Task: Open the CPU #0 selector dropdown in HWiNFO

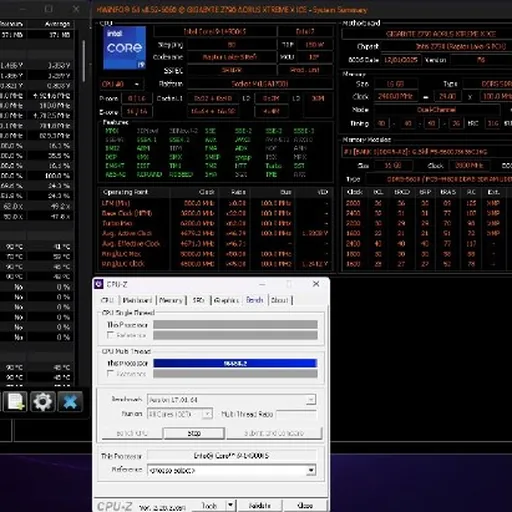Action: click(x=122, y=84)
